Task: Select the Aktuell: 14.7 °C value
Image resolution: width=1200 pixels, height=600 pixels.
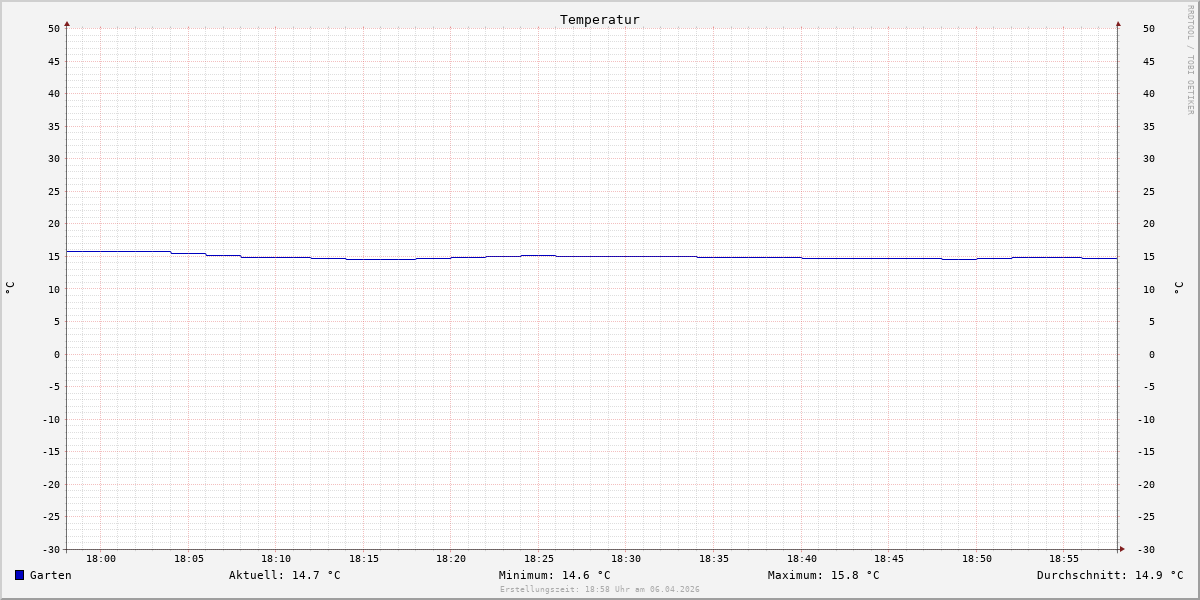Action: 285,575
